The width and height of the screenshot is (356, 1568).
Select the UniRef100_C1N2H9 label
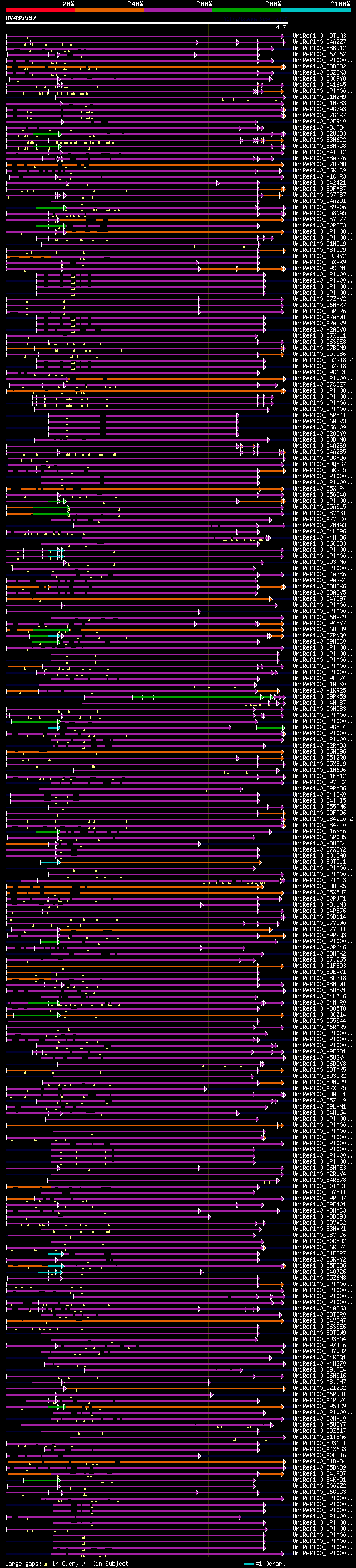pos(319,97)
